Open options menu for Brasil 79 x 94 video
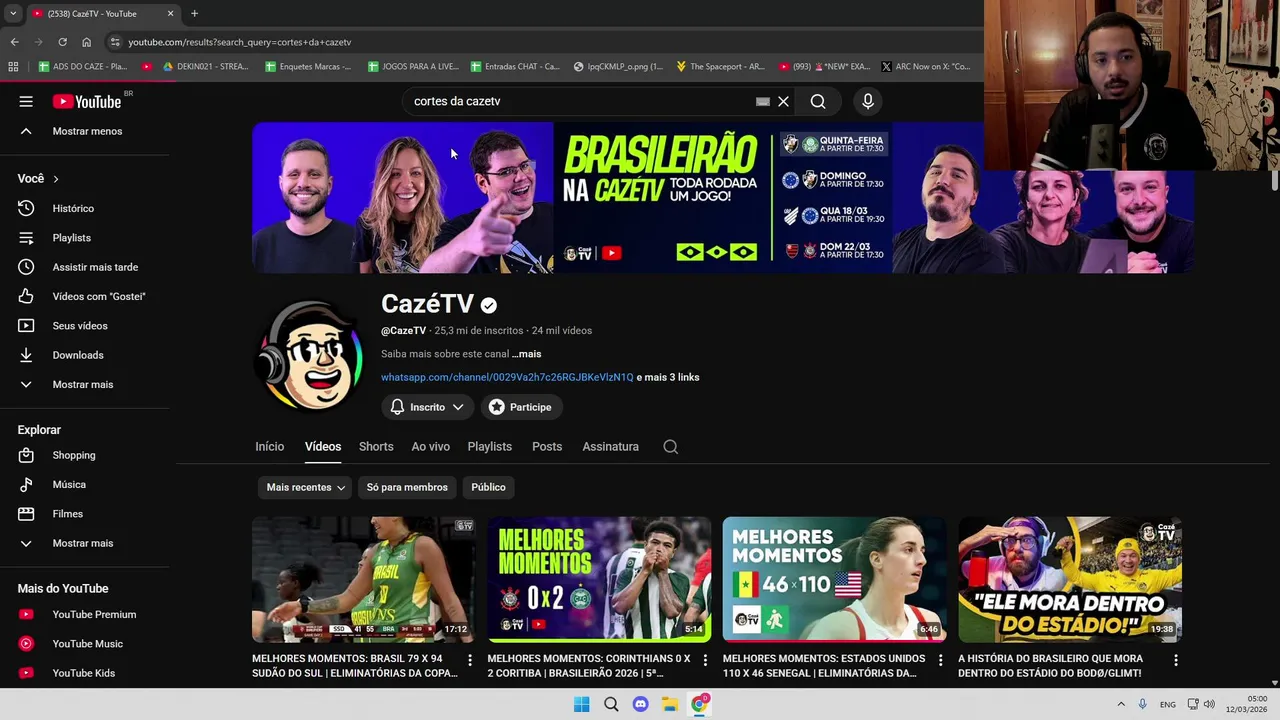 tap(470, 660)
